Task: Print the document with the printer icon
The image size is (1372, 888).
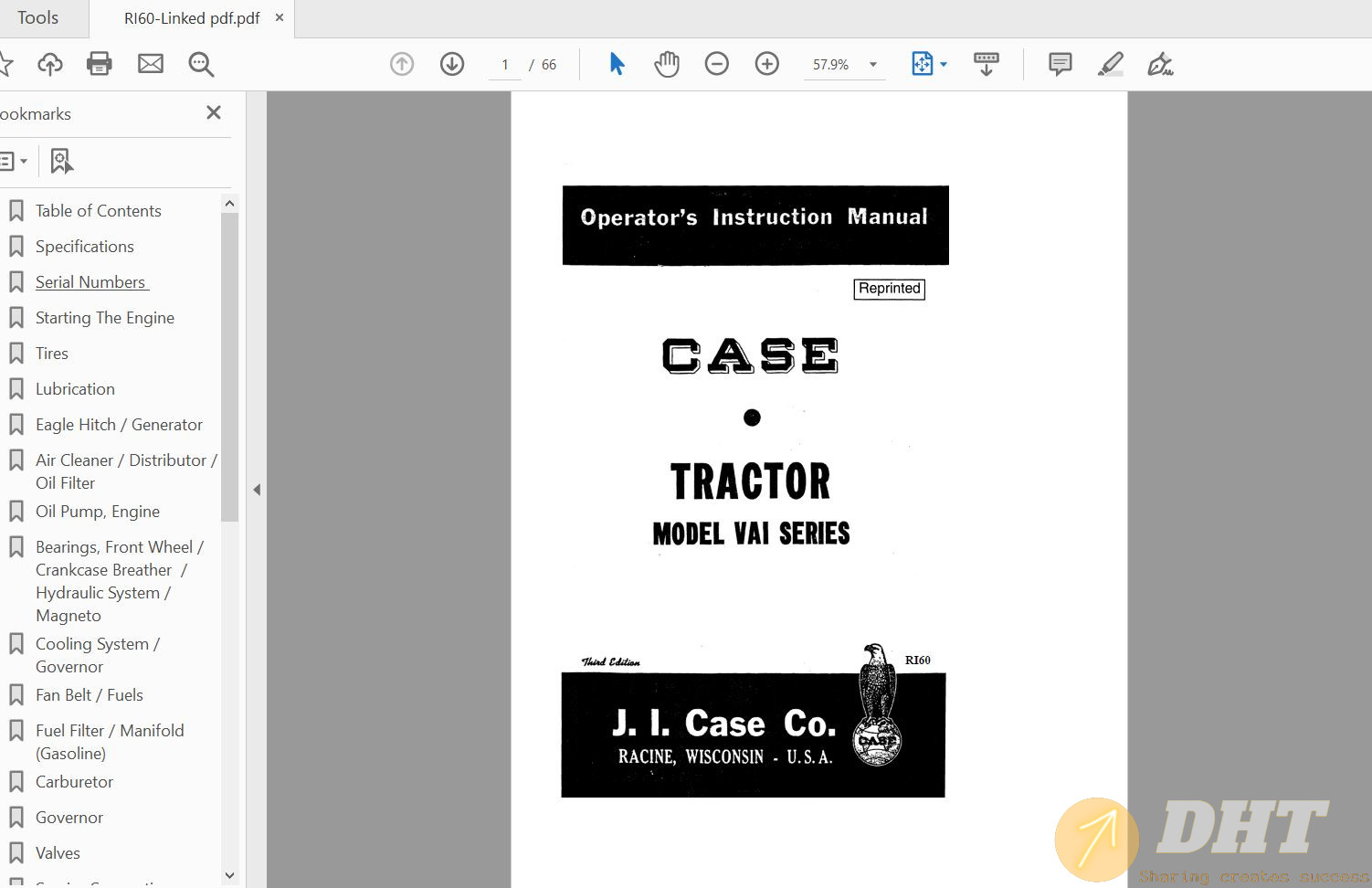Action: pos(100,64)
